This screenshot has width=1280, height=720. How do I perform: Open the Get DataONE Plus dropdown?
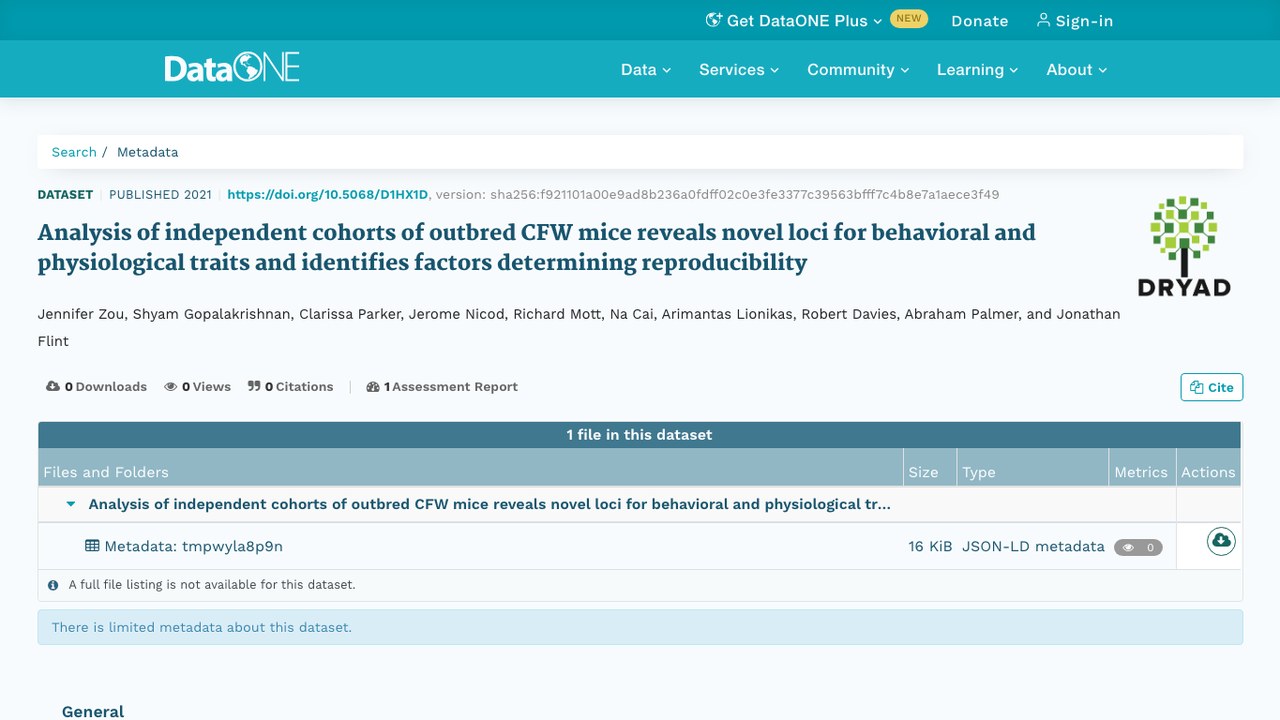(x=794, y=21)
